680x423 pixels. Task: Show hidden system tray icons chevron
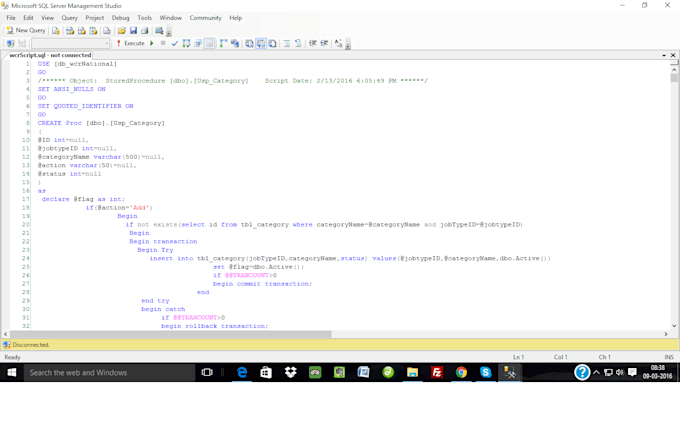[596, 373]
